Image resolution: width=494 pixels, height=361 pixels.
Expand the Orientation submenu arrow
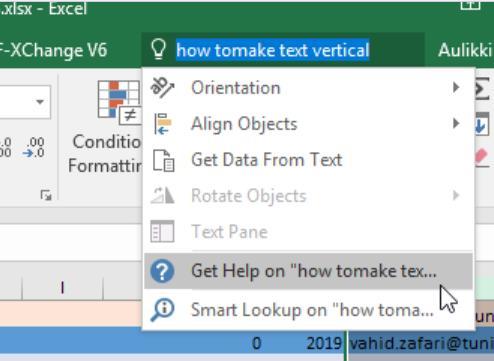pyautogui.click(x=456, y=88)
